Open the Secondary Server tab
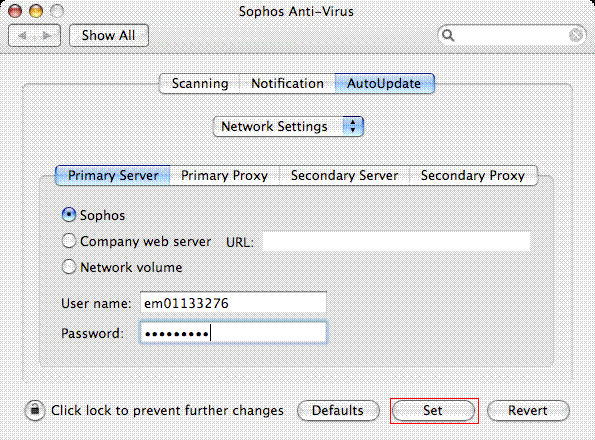This screenshot has width=595, height=440. point(344,176)
